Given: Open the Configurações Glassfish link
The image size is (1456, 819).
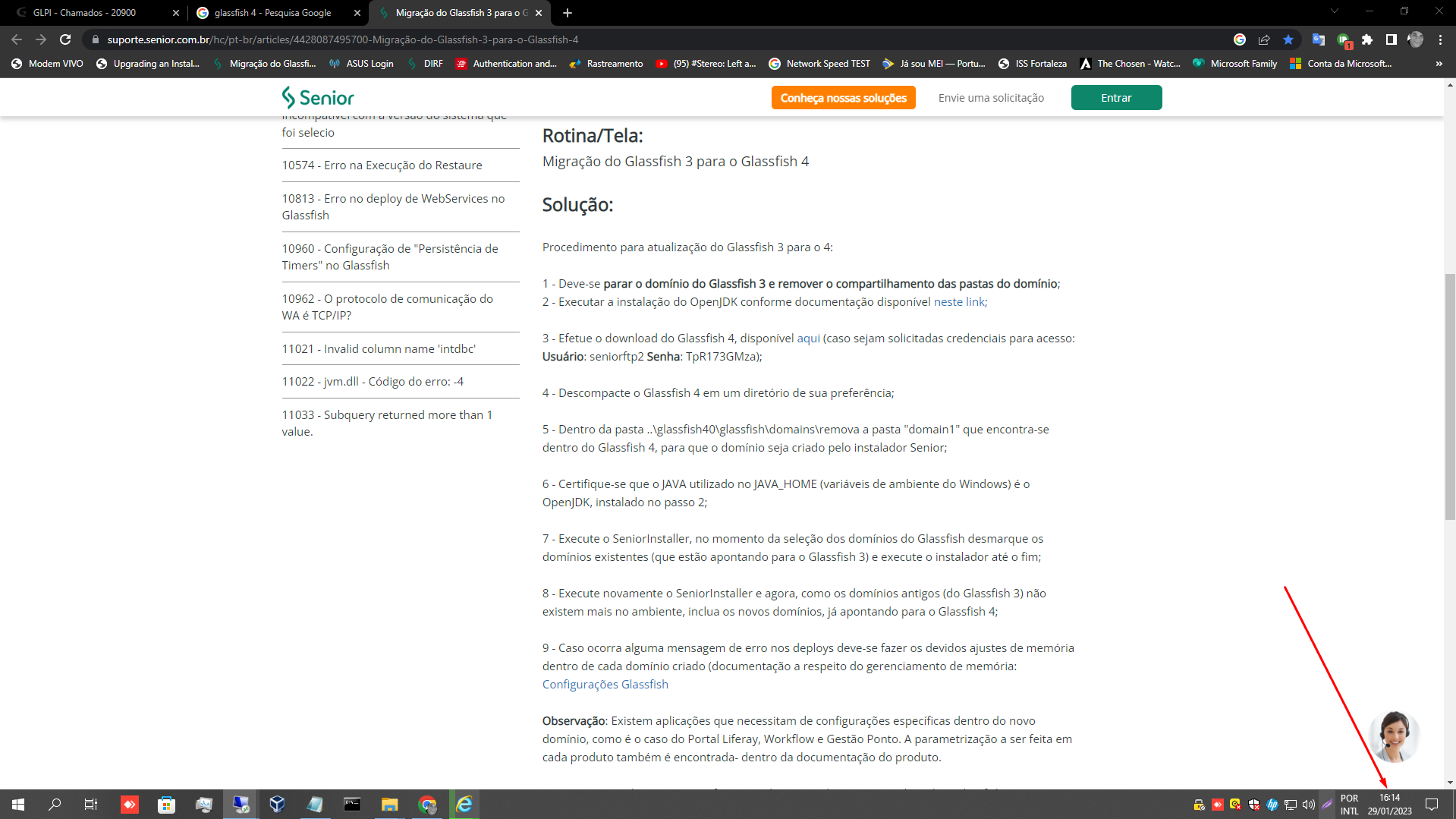Looking at the screenshot, I should 605,684.
